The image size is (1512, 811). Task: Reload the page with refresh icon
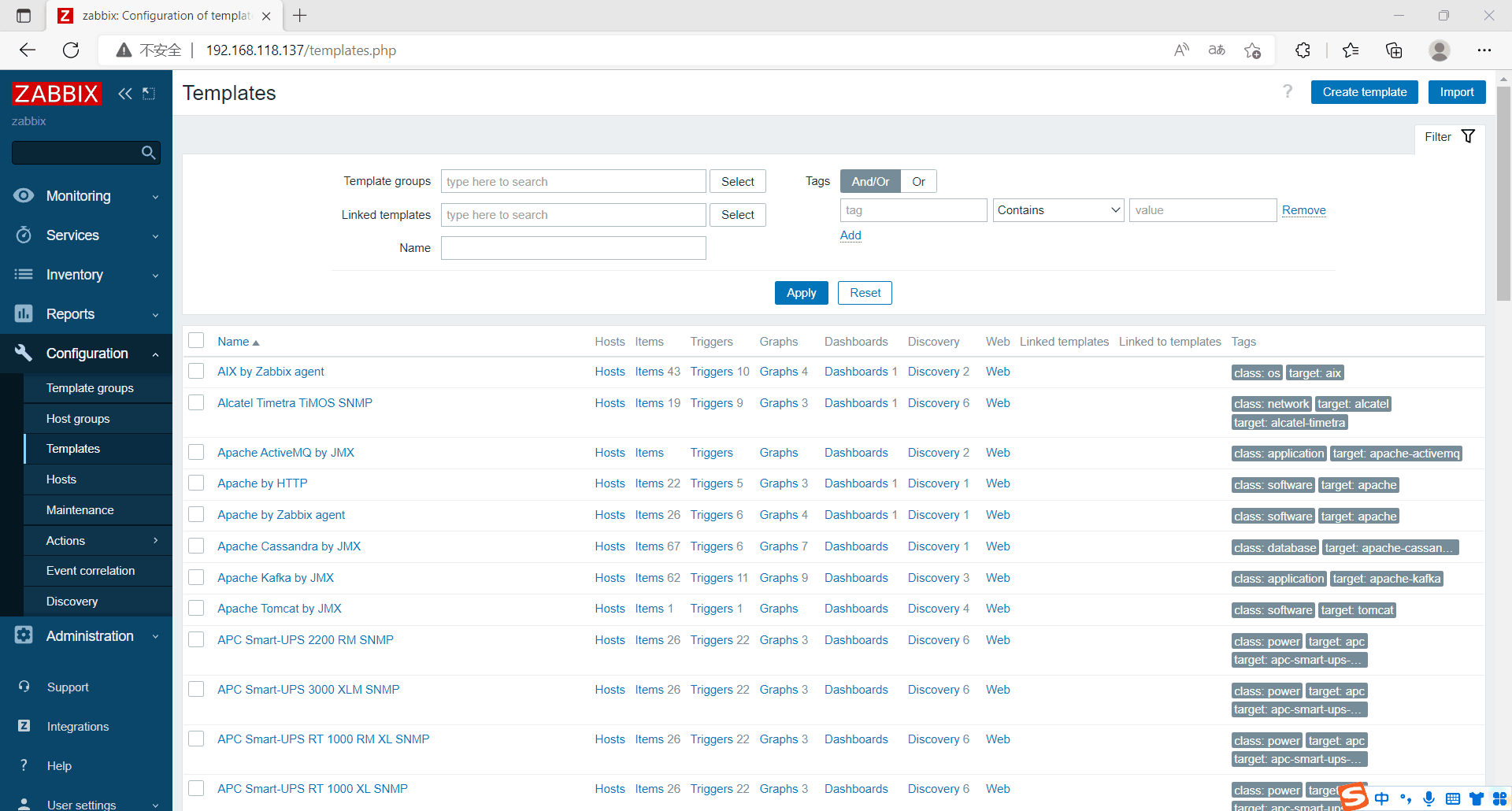point(71,50)
